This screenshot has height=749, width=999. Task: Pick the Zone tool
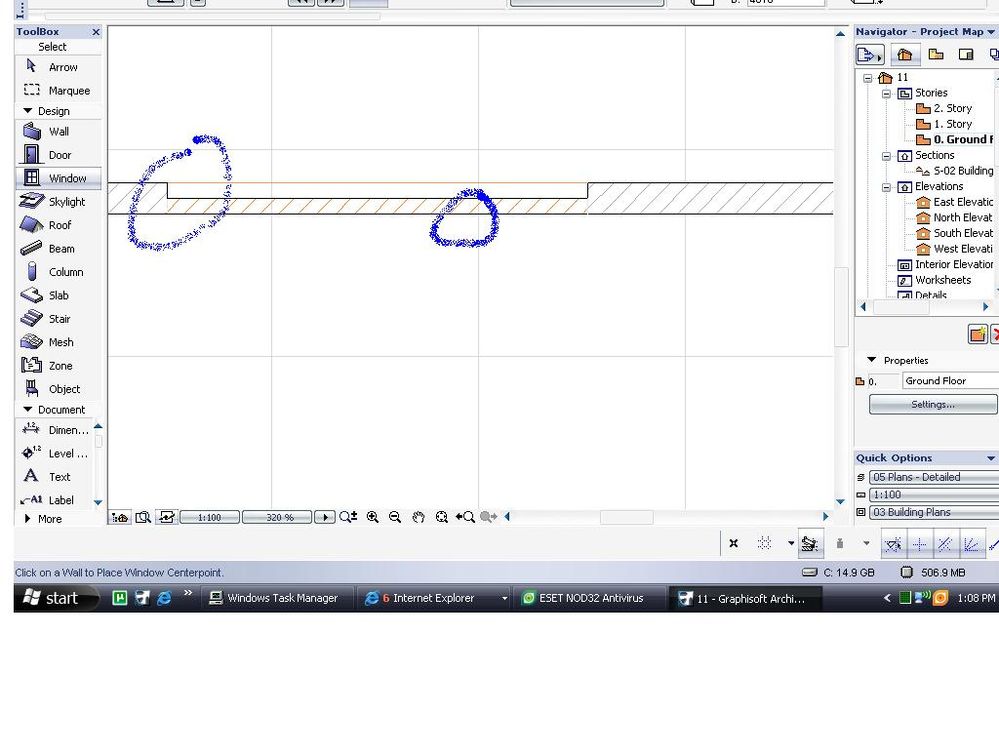tap(57, 366)
